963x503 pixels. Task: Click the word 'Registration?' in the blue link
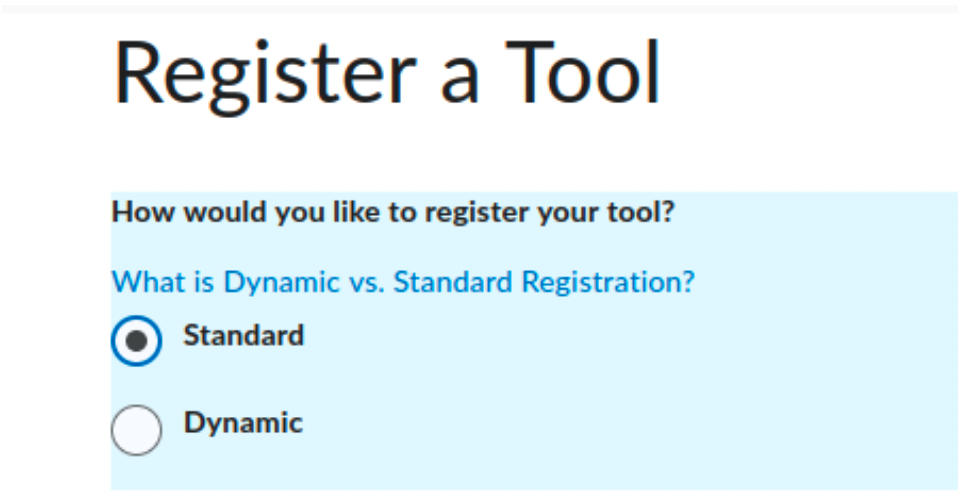coord(608,283)
